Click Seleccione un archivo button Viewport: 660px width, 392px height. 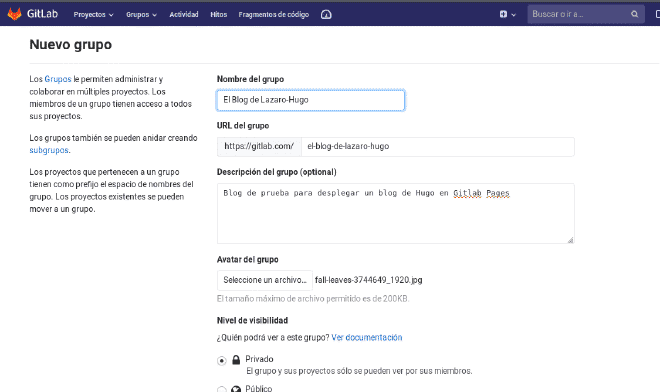pyautogui.click(x=265, y=280)
